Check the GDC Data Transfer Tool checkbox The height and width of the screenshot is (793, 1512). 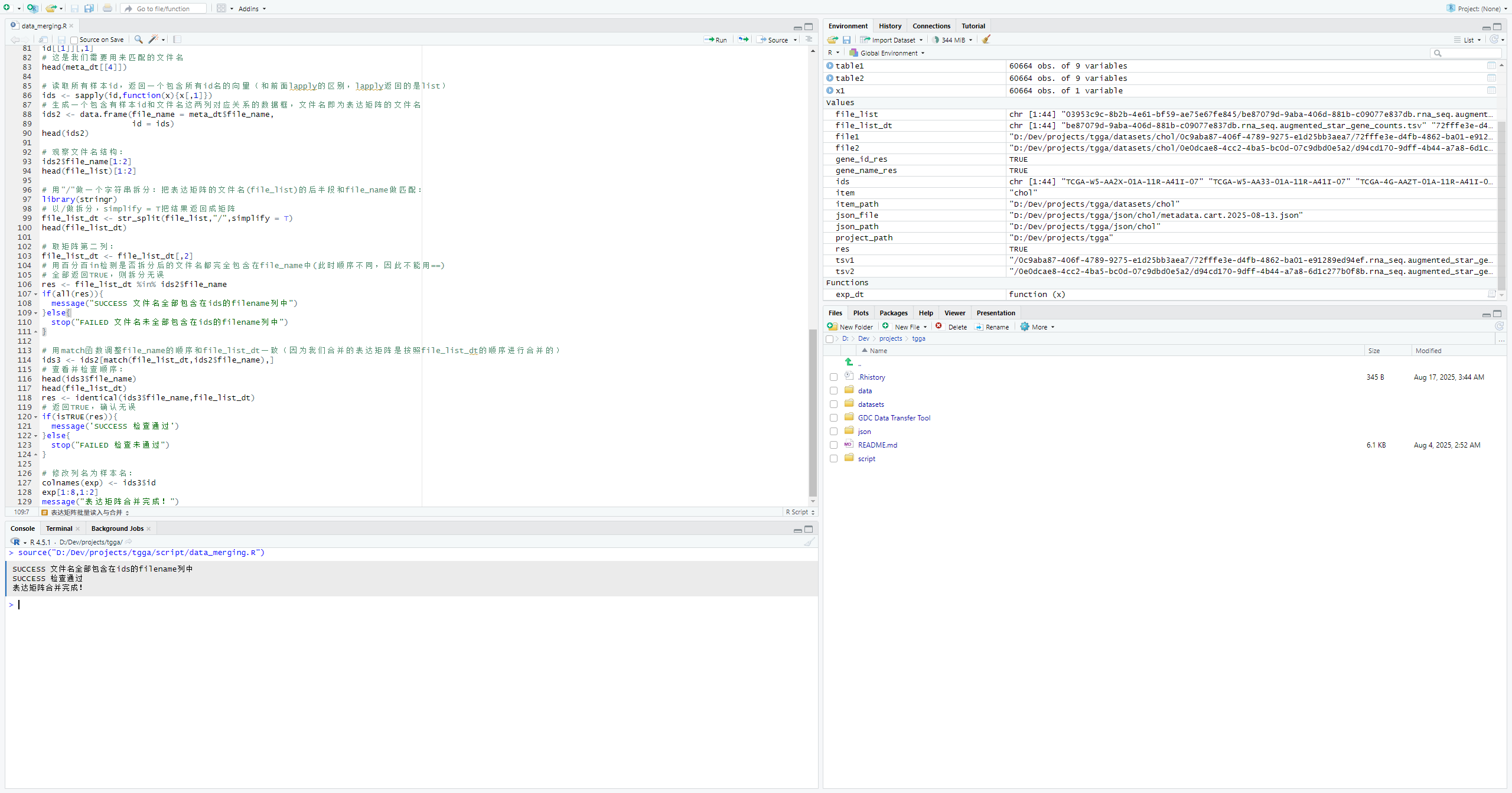coord(833,418)
